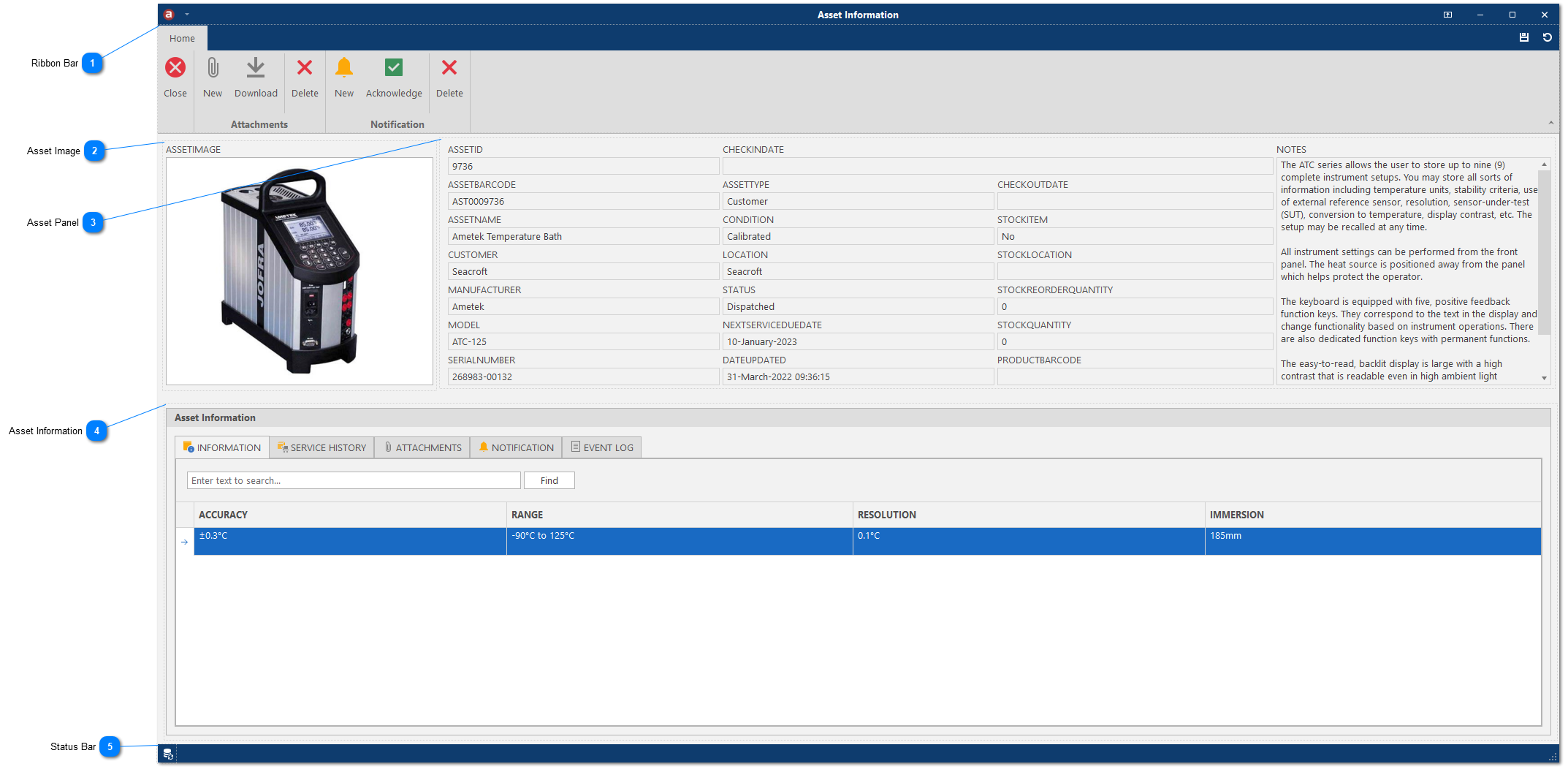Click the empty CHECKOUTDATE field

pos(1135,201)
